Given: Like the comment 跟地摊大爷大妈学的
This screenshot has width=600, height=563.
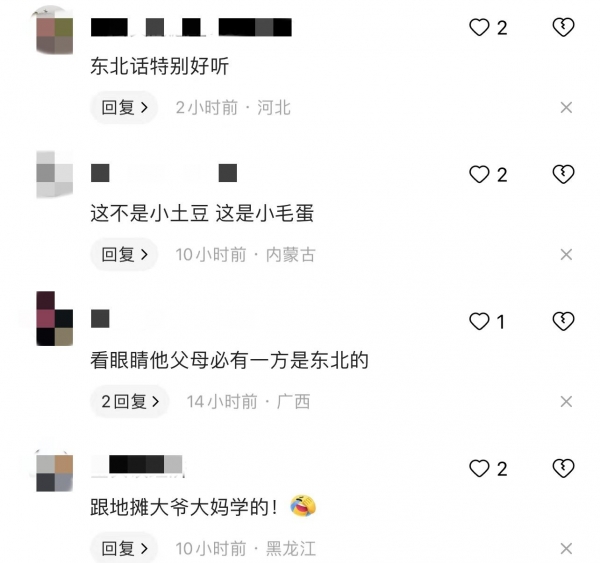Looking at the screenshot, I should click(x=479, y=468).
